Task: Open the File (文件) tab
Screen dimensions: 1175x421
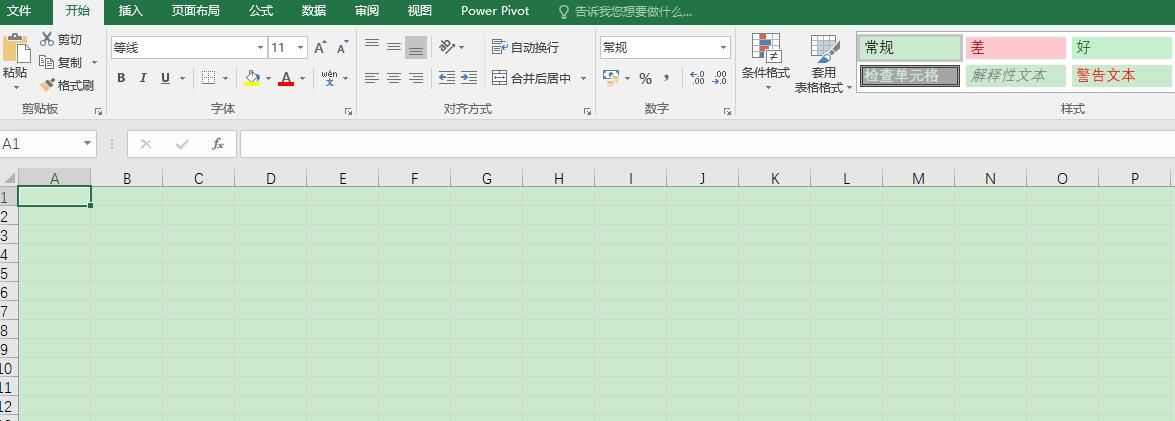Action: [x=19, y=11]
